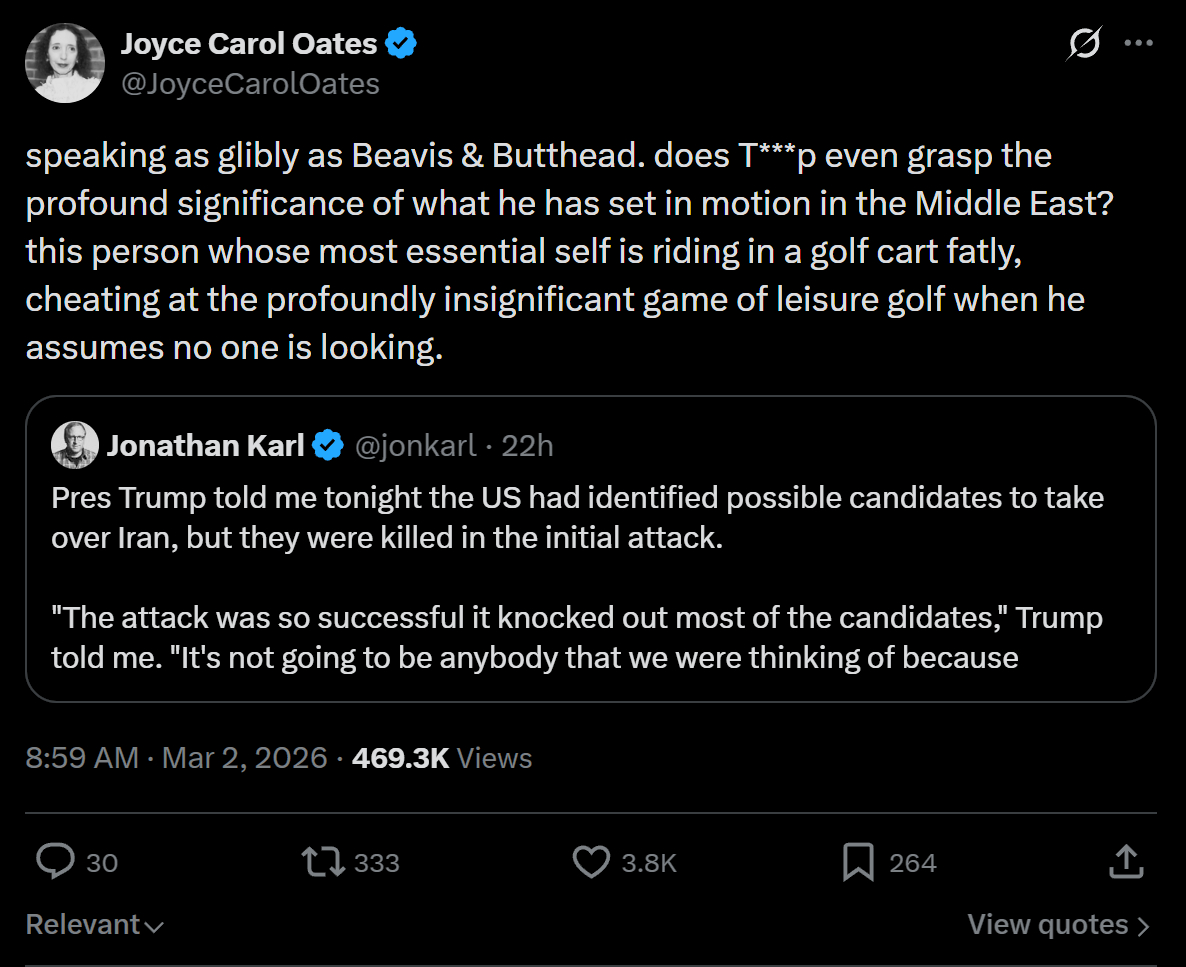Open Joyce Carol Oates profile picture
This screenshot has width=1186, height=967.
(x=65, y=63)
